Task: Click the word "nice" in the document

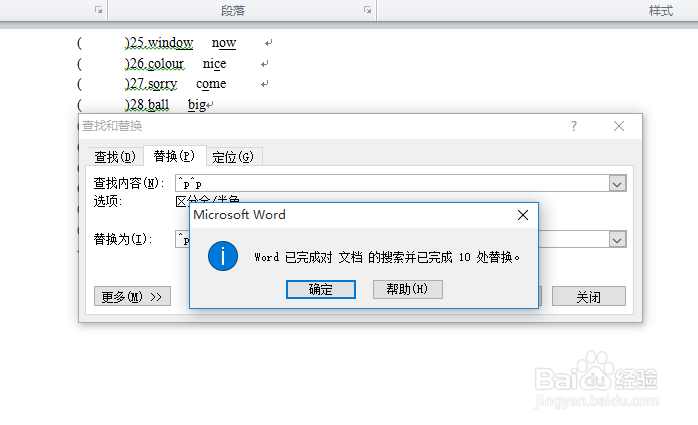Action: (215, 64)
